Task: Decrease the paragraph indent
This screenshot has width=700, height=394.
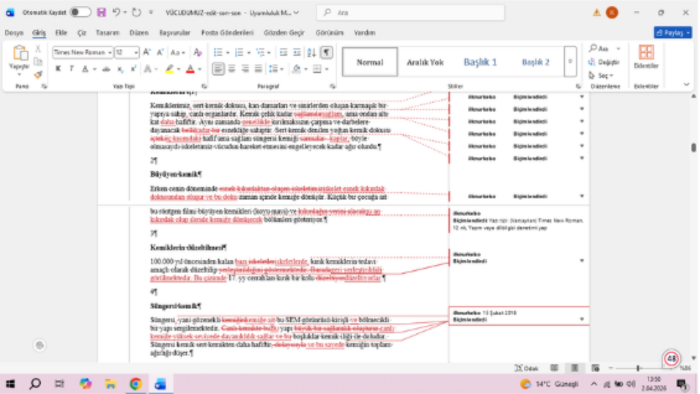Action: (283, 53)
